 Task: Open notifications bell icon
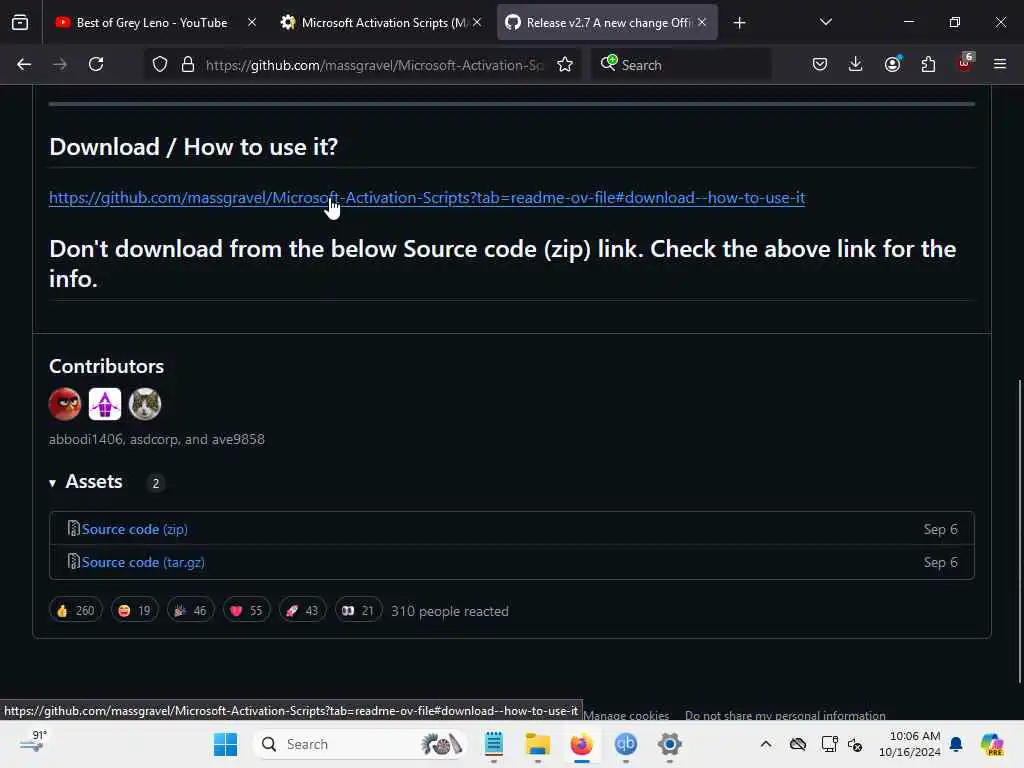coord(956,744)
